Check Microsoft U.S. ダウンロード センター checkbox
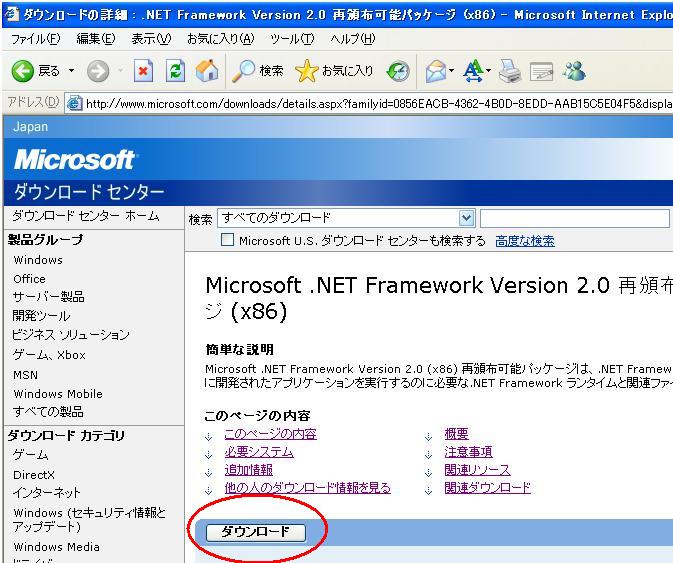 coord(227,239)
